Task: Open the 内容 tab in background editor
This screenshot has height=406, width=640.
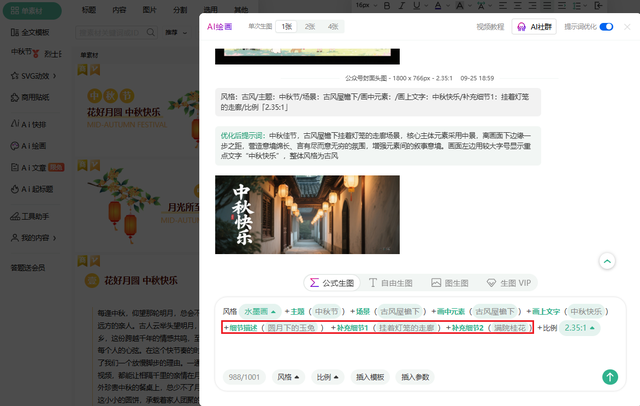Action: pos(119,10)
